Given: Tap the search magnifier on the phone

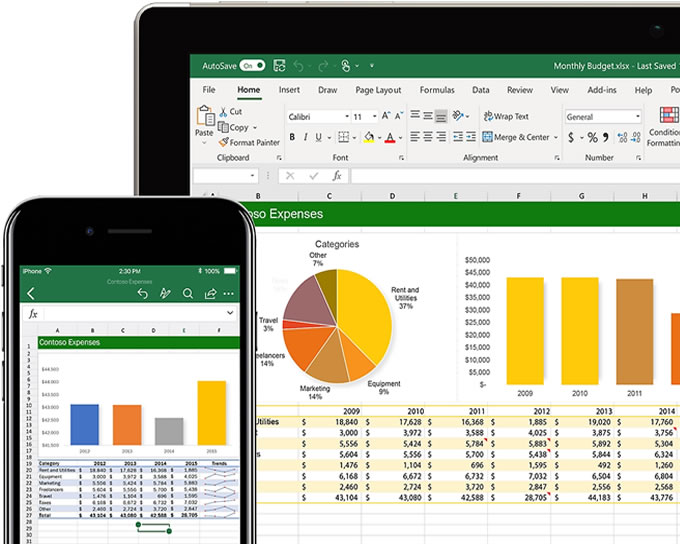Looking at the screenshot, I should [x=188, y=294].
